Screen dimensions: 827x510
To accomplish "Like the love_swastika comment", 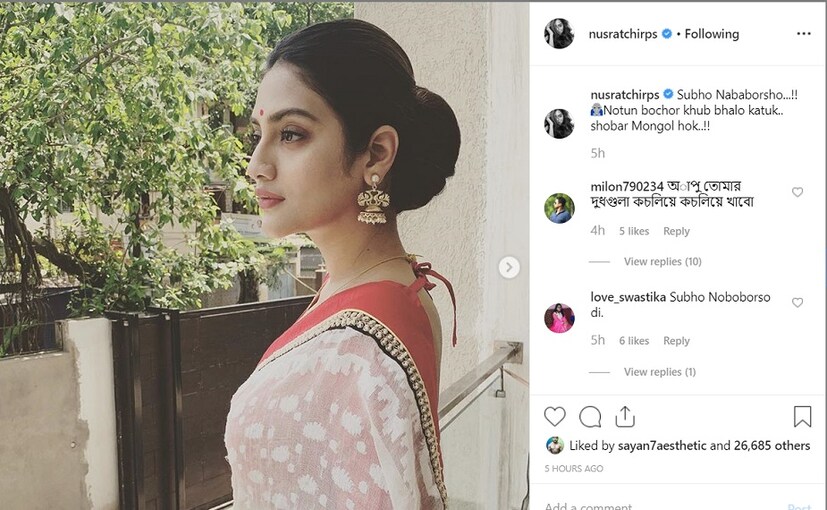I will (x=797, y=302).
